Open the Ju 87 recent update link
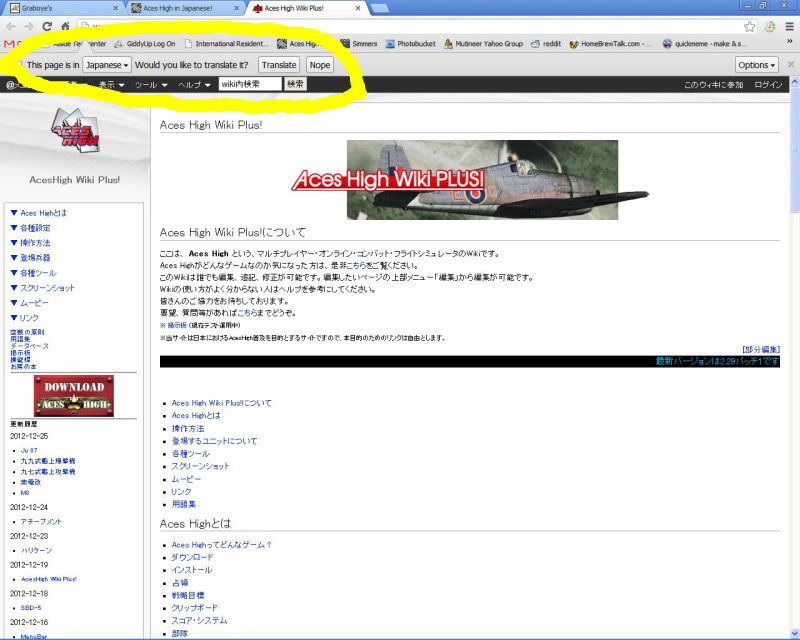Image resolution: width=800 pixels, height=640 pixels. coord(29,451)
